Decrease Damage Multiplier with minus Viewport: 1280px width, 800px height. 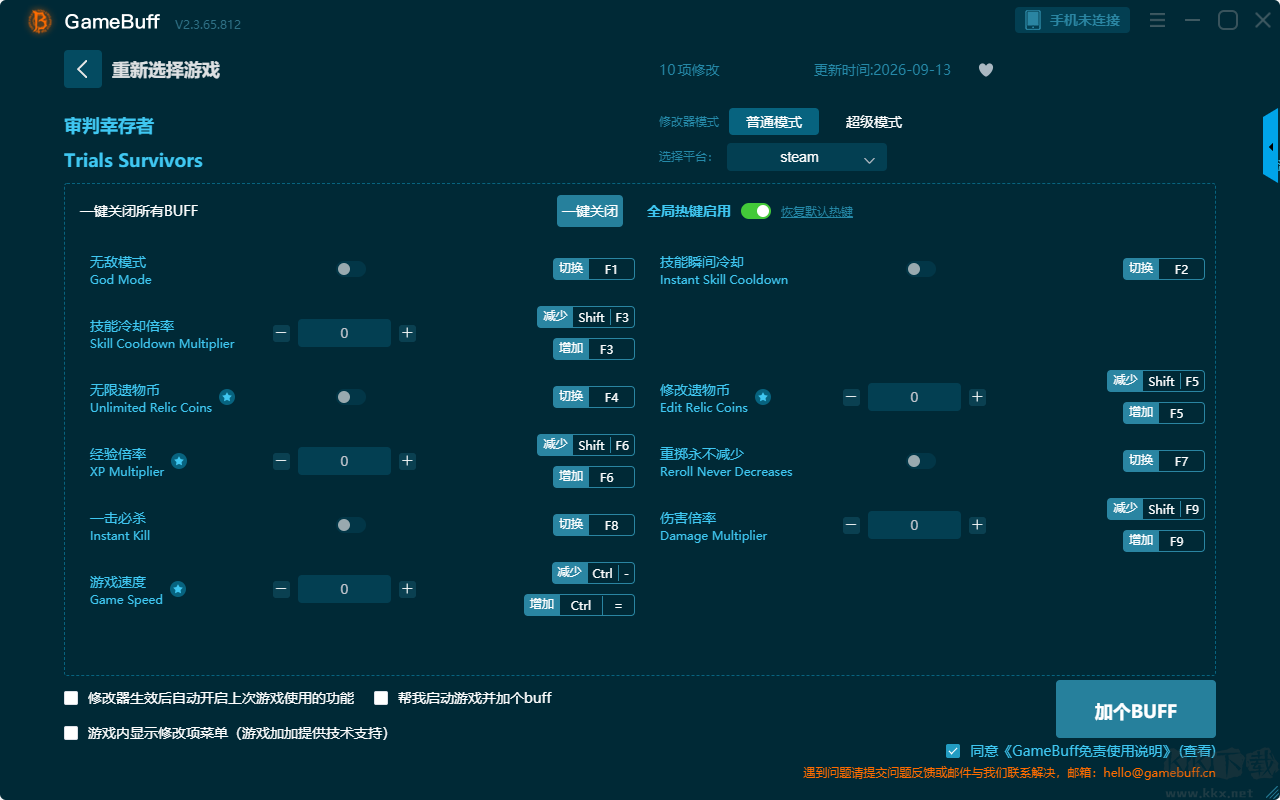[851, 525]
